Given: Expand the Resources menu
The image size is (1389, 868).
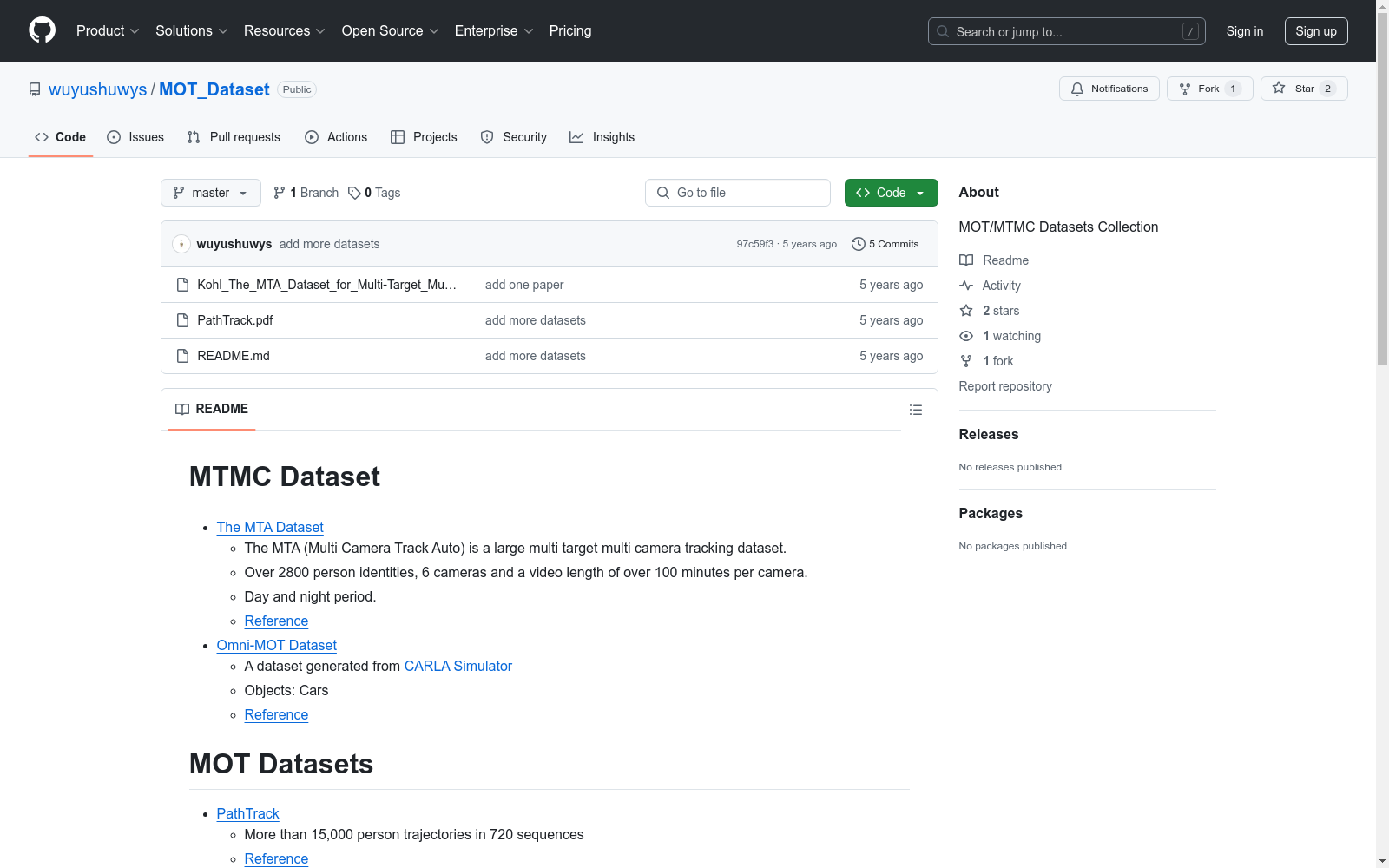Looking at the screenshot, I should tap(285, 31).
